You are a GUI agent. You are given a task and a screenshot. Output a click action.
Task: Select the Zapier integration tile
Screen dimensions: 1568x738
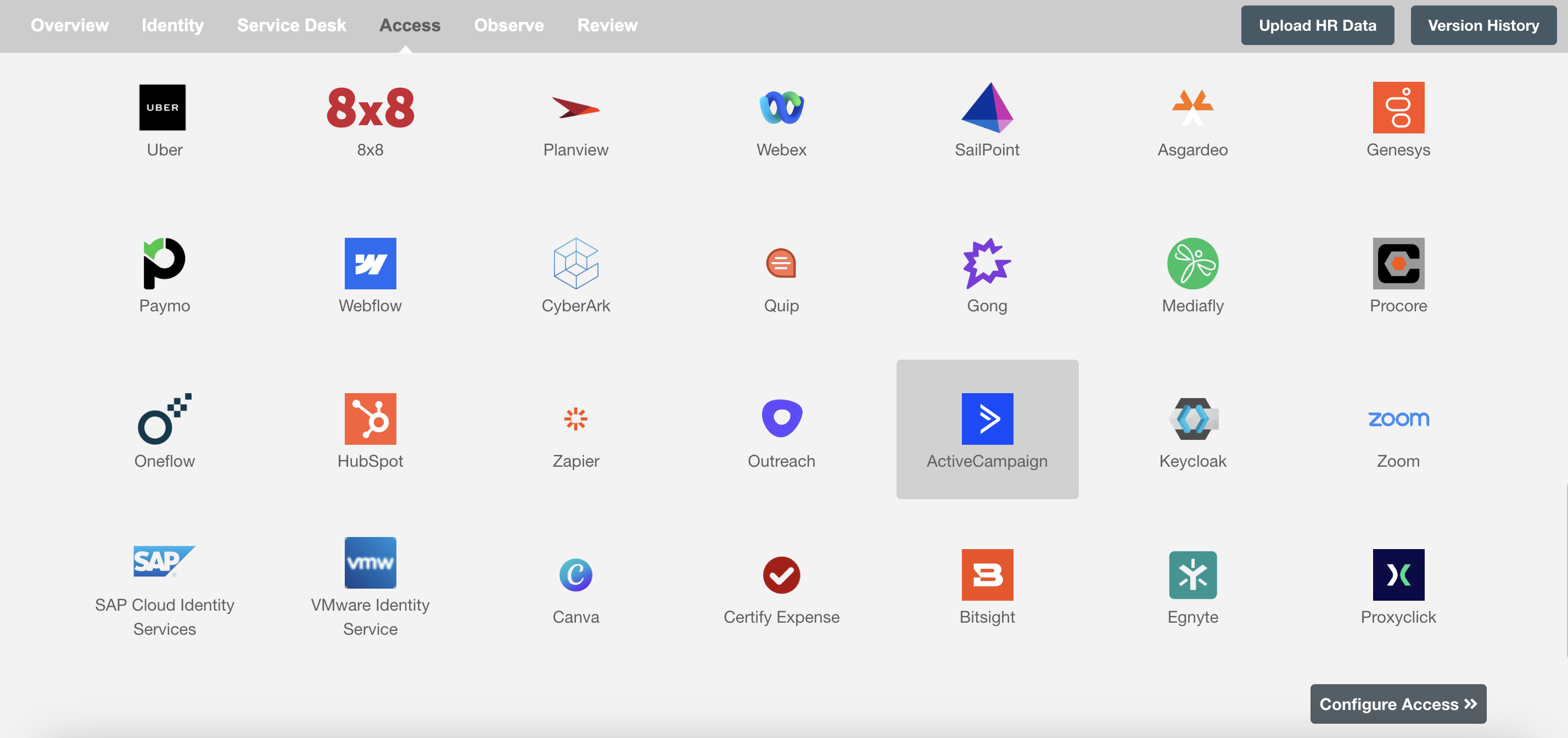click(x=576, y=429)
